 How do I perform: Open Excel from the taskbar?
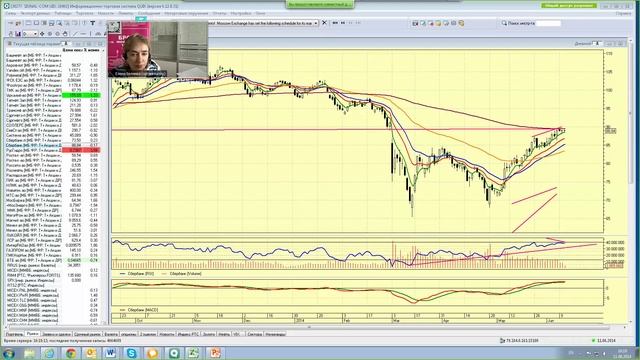click(x=193, y=353)
